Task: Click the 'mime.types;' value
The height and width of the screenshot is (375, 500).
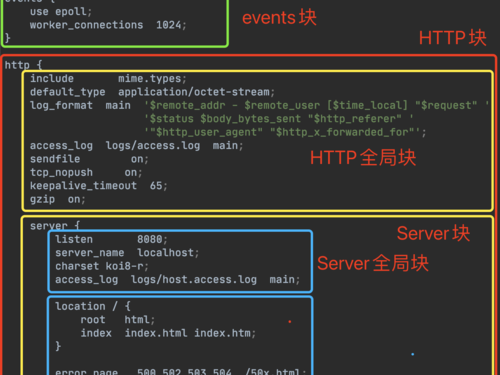Action: (152, 79)
